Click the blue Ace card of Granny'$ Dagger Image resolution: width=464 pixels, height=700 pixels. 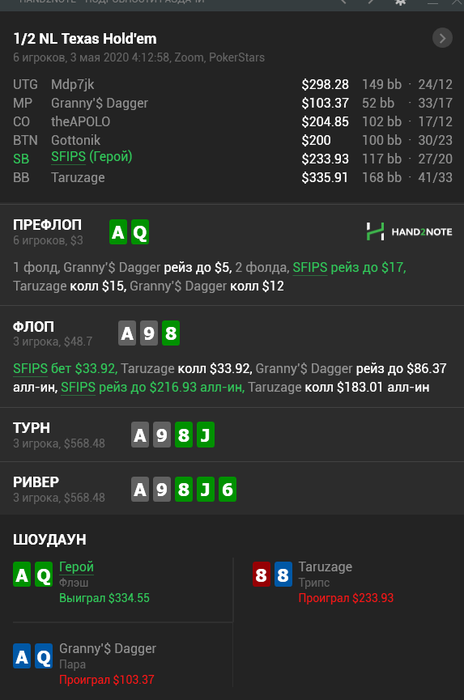tap(22, 656)
